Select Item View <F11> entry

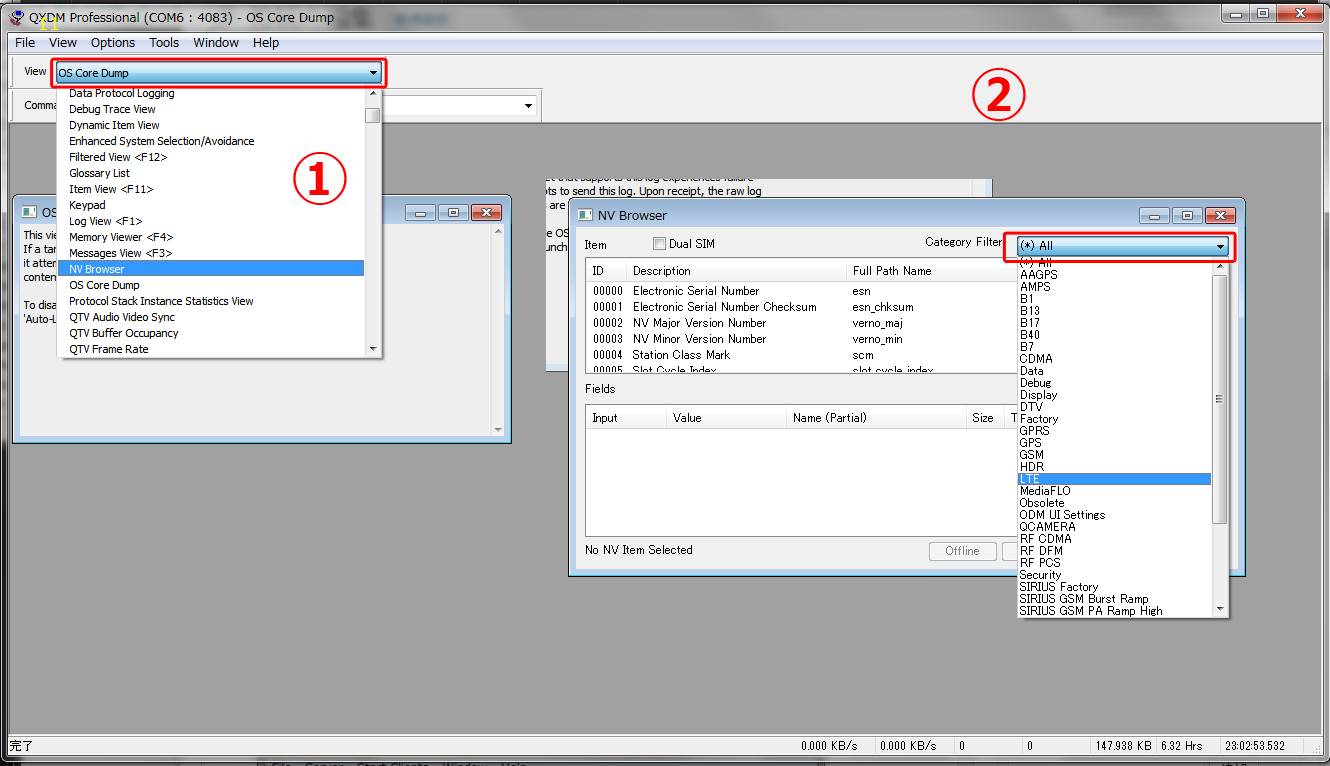[111, 189]
